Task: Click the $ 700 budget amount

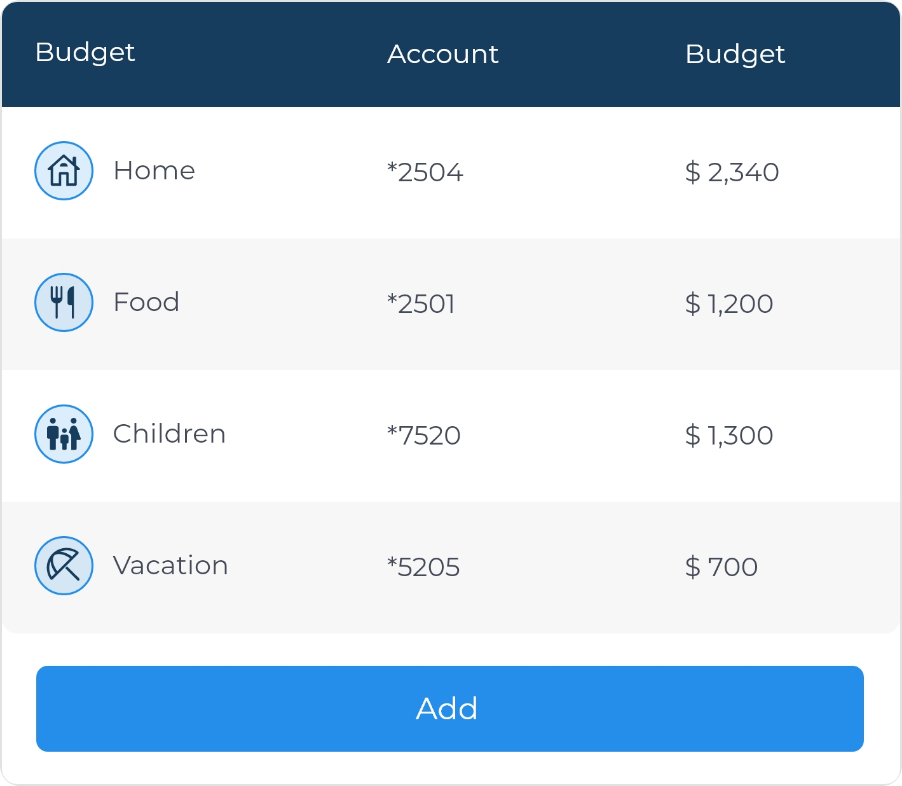Action: [721, 567]
